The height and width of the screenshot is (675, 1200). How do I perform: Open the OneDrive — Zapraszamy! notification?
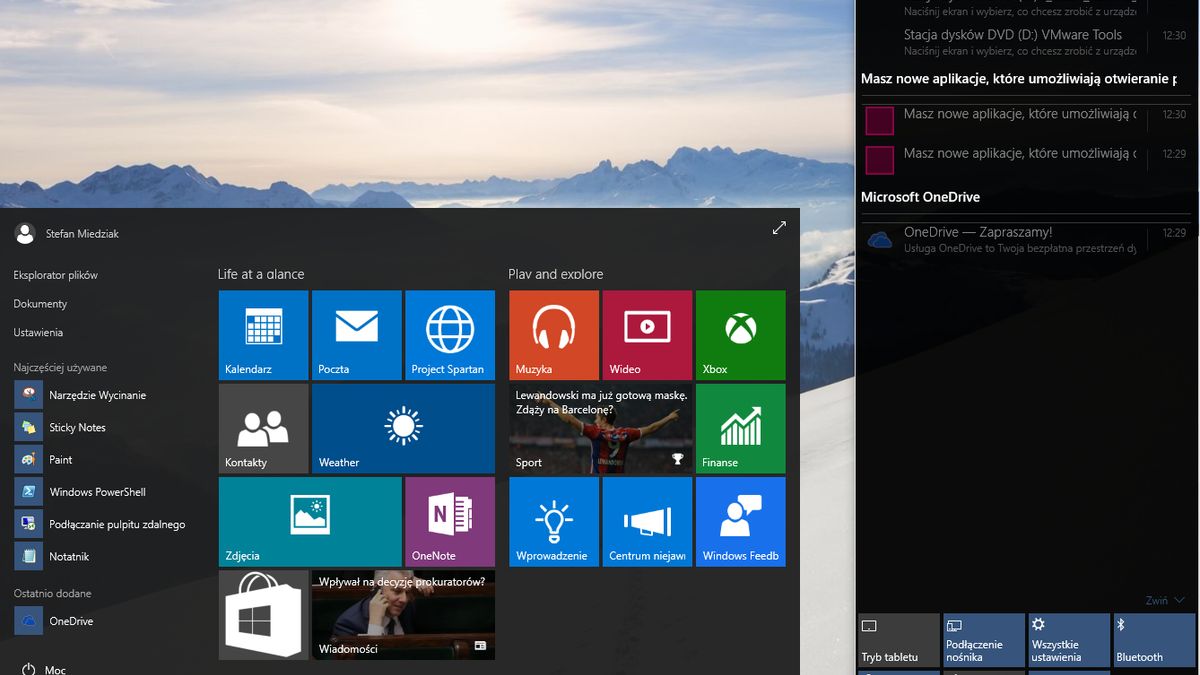point(1026,239)
